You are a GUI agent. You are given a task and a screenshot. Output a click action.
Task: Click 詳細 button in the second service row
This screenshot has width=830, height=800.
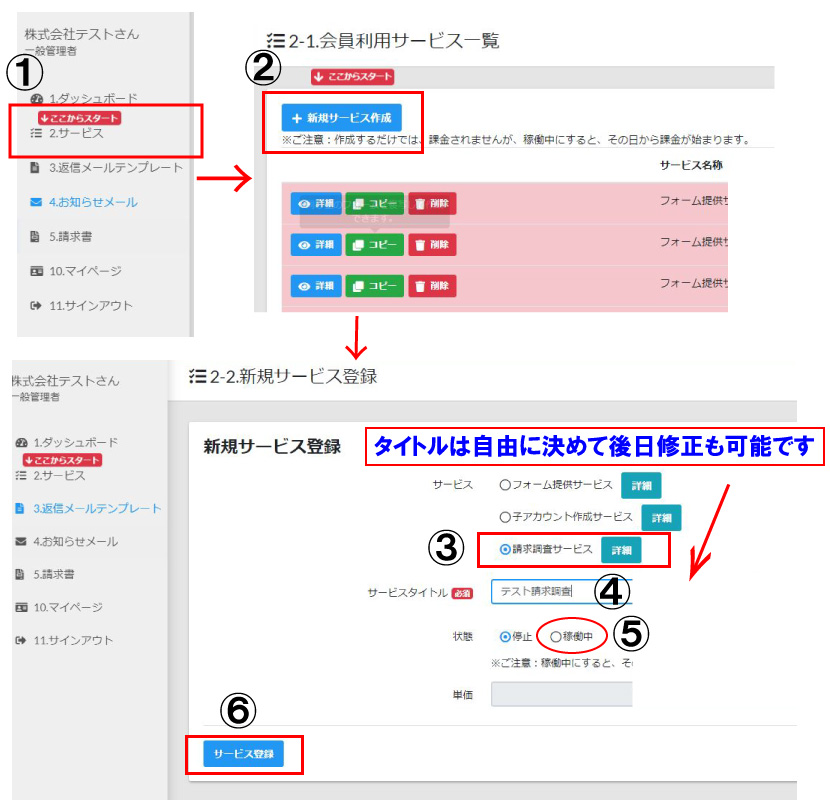click(x=316, y=245)
